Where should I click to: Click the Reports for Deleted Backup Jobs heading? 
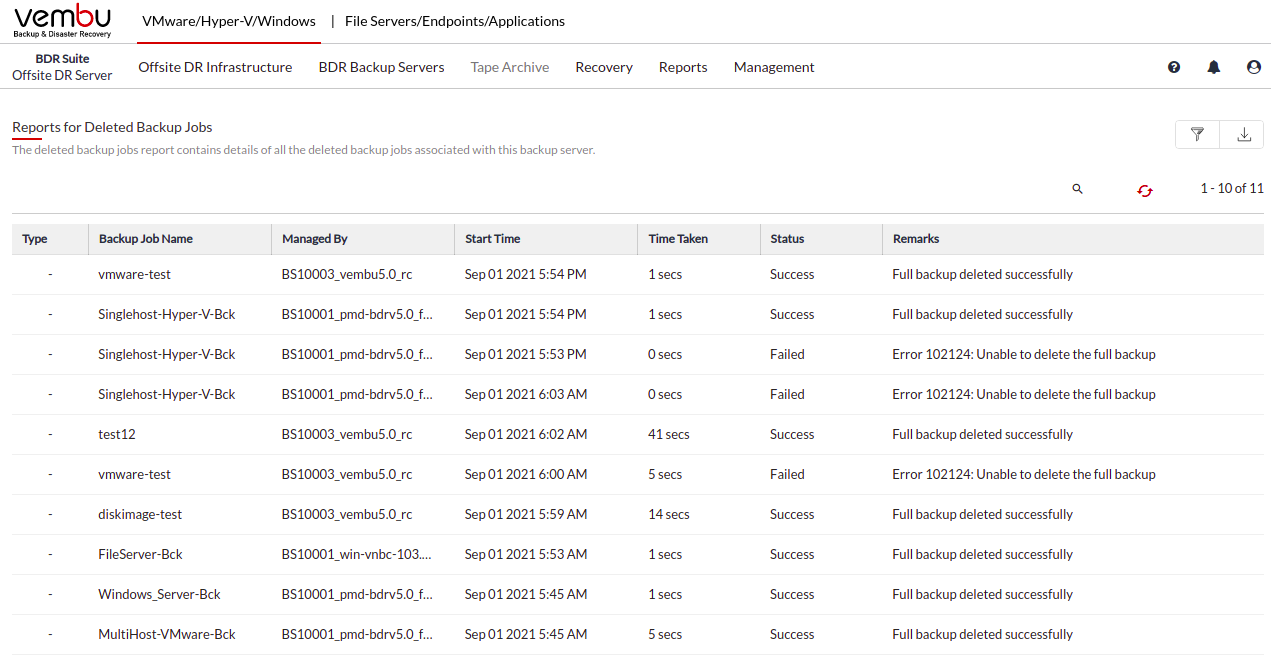pyautogui.click(x=112, y=127)
